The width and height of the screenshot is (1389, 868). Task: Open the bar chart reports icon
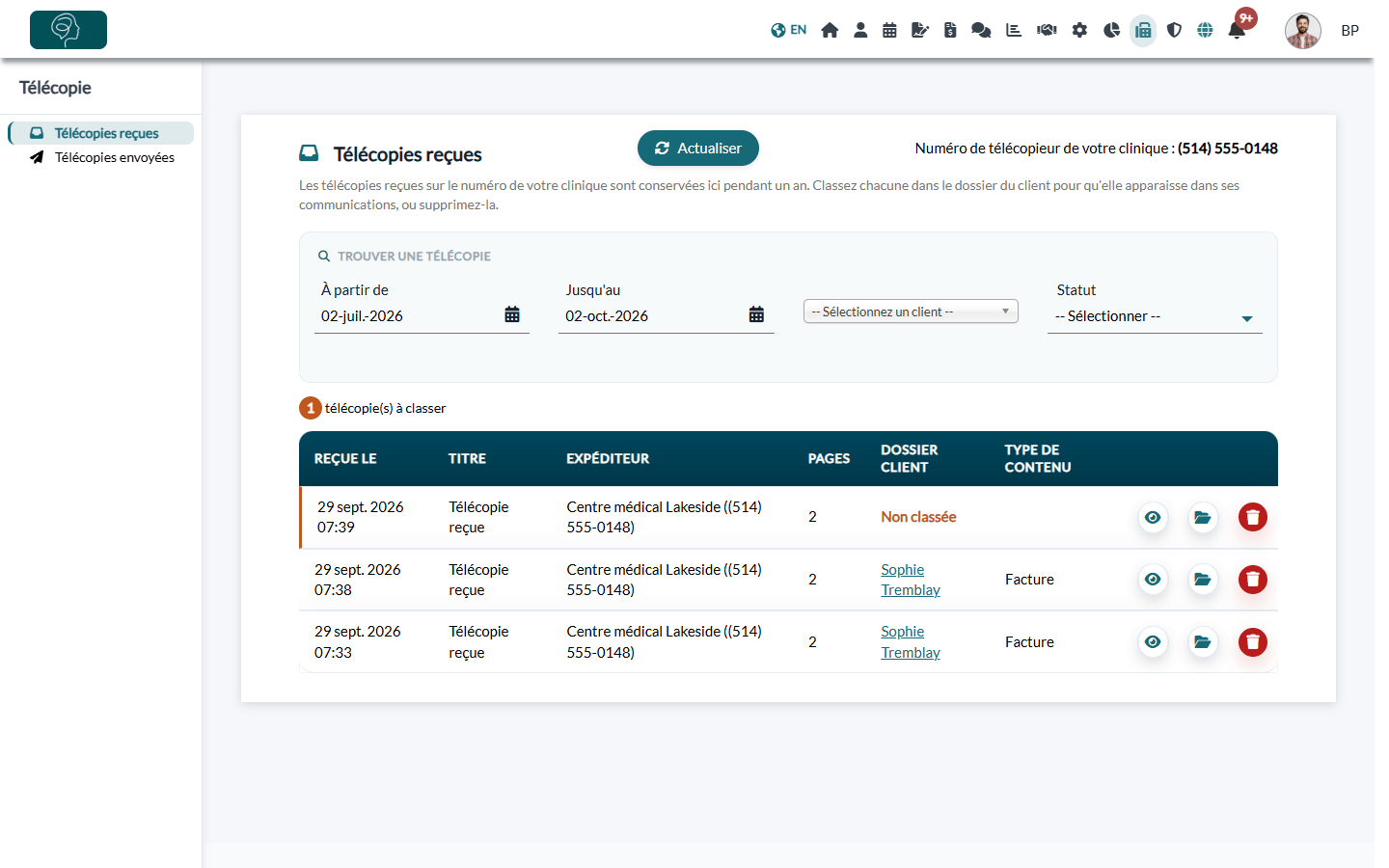1014,30
